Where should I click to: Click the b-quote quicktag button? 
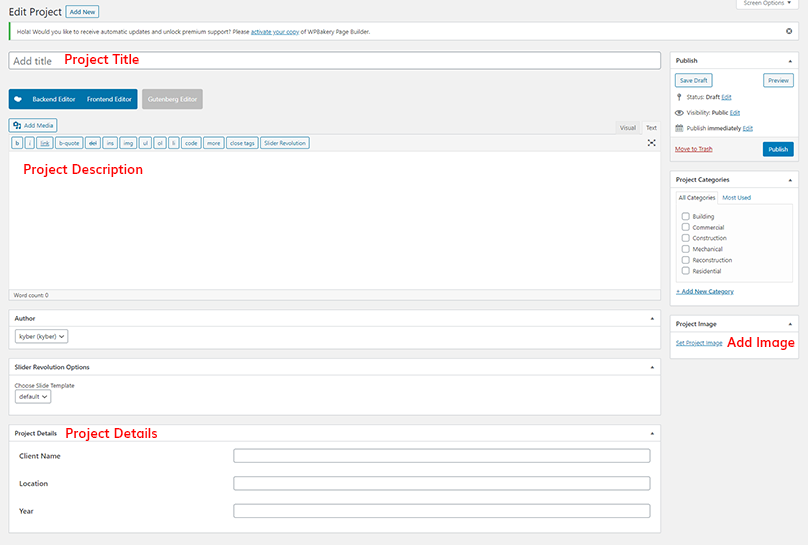pos(68,143)
